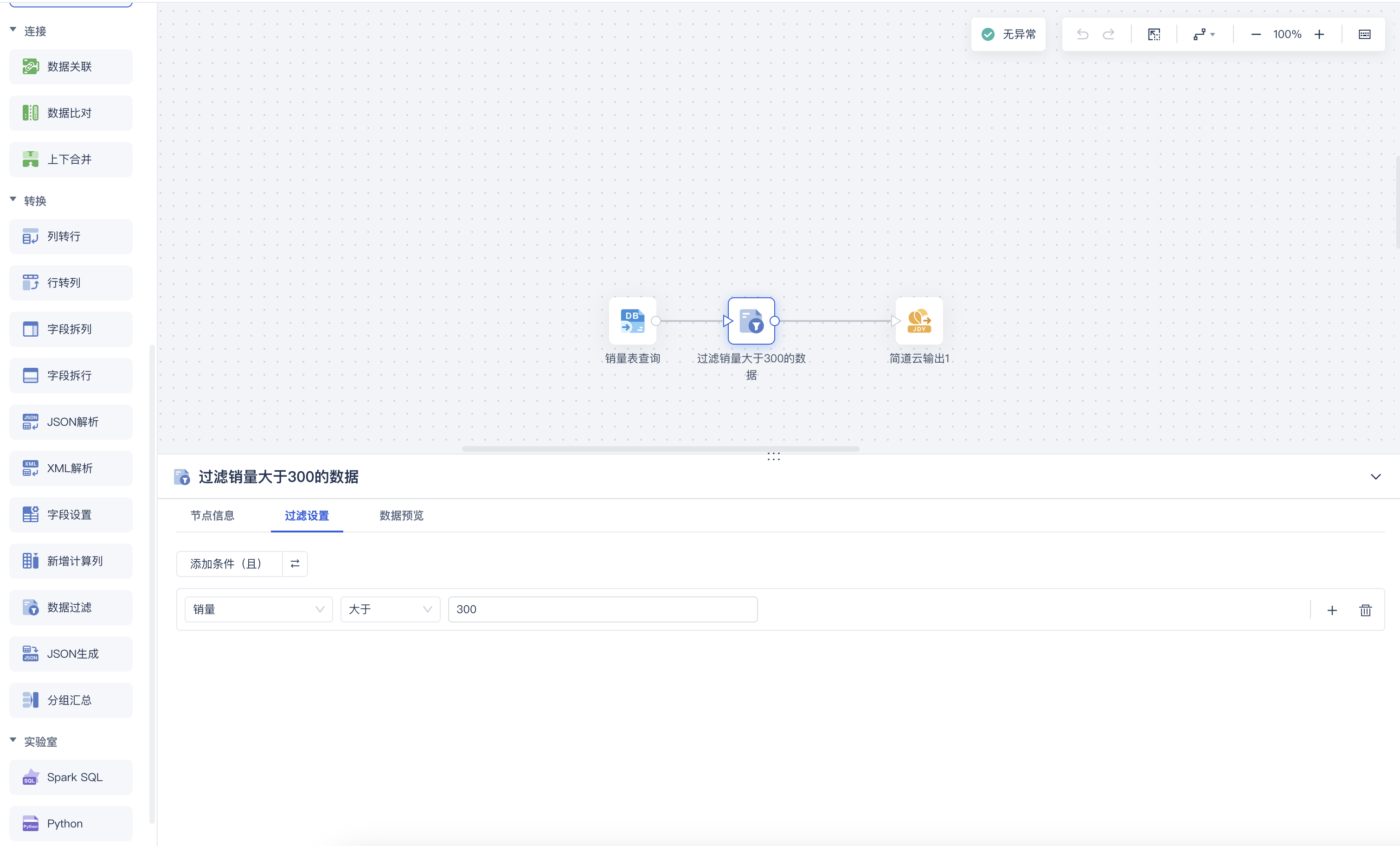1400x846 pixels.
Task: Click the fit-to-canvas selection icon
Action: pyautogui.click(x=1154, y=34)
